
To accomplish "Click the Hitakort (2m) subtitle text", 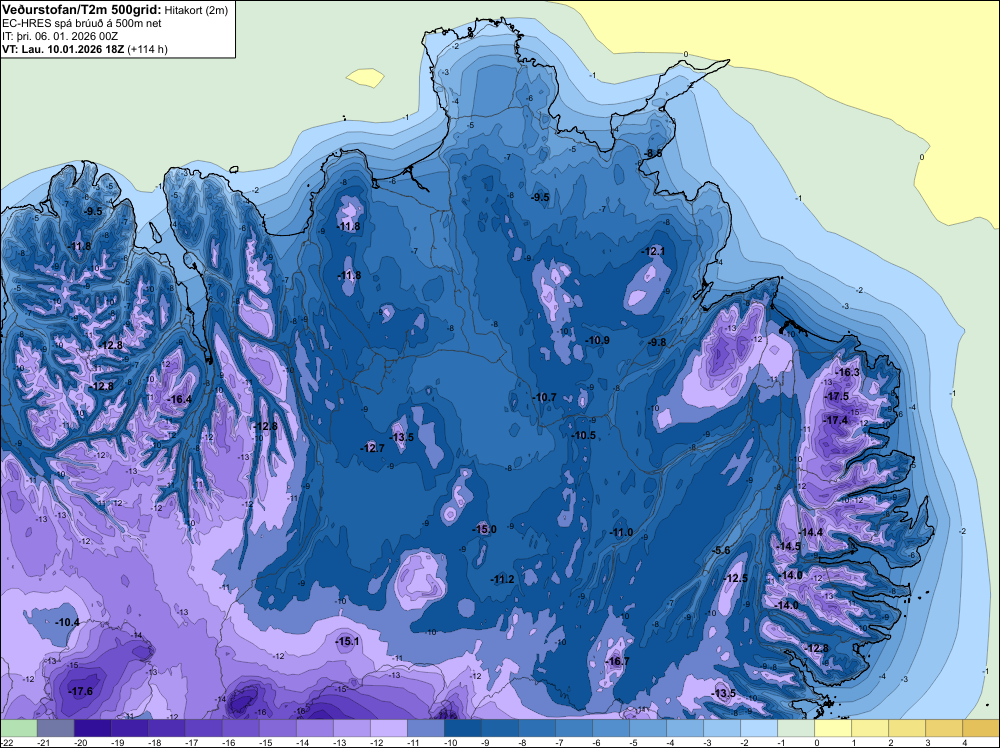I will point(196,10).
